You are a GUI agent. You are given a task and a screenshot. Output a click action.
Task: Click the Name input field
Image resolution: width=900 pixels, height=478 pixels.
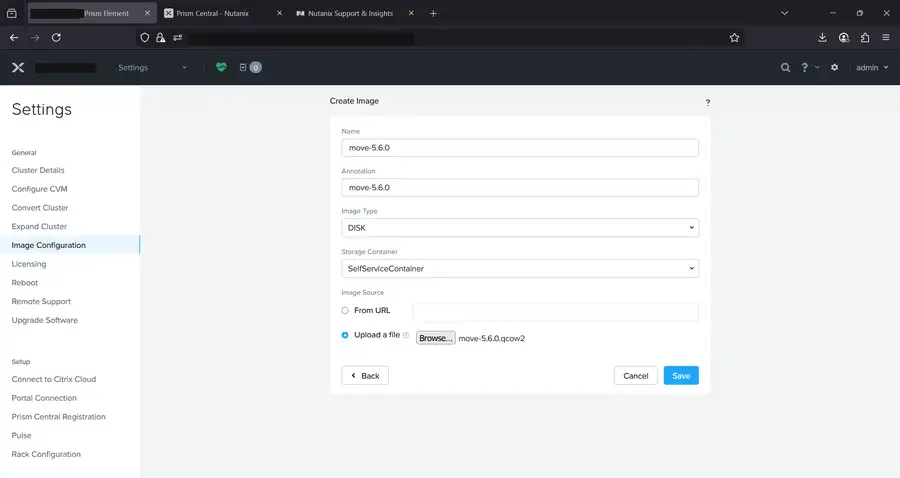point(520,147)
